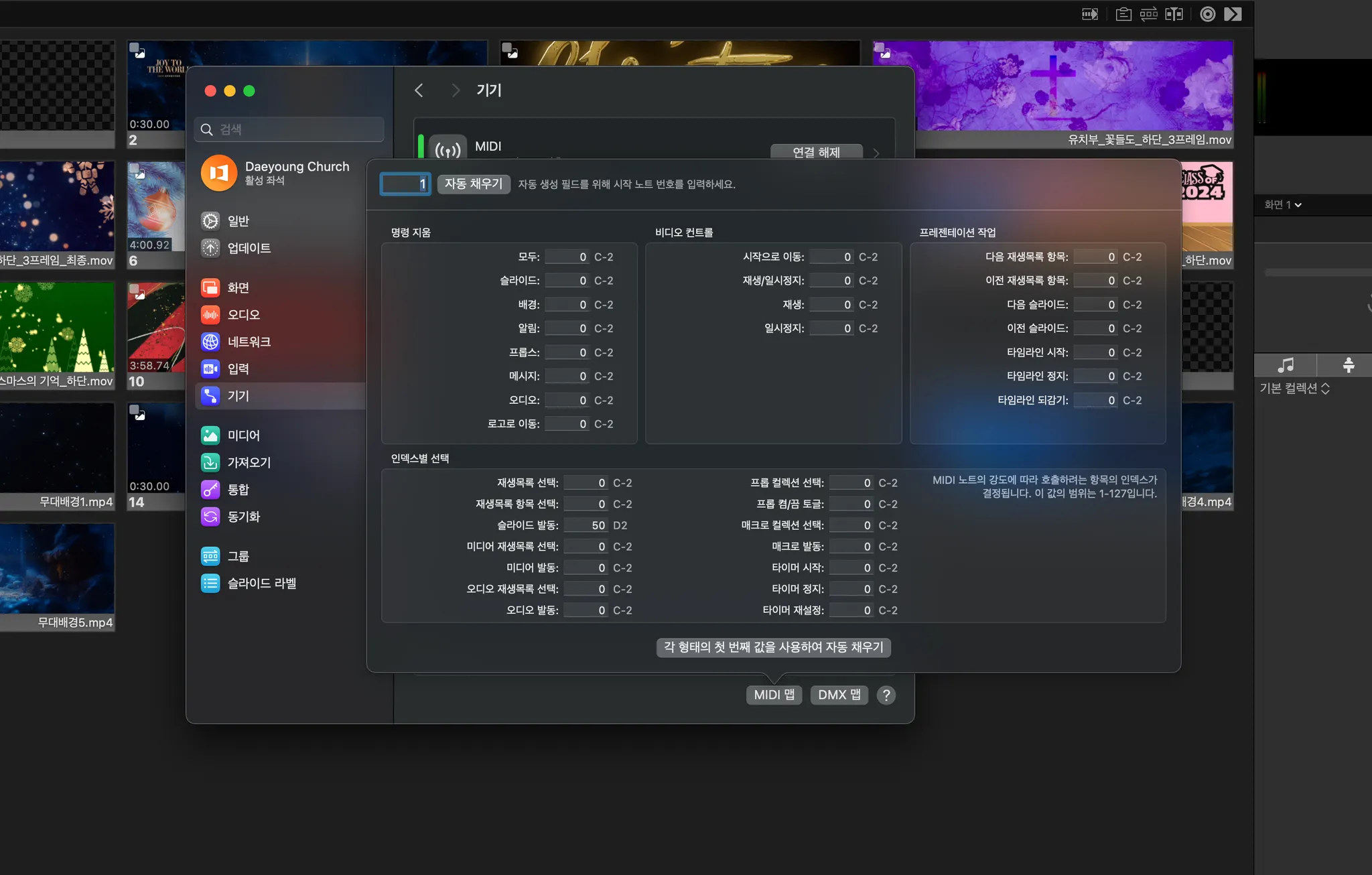The image size is (1372, 875).
Task: Select the 무대배경5.mp4 thumbnail
Action: 57,569
